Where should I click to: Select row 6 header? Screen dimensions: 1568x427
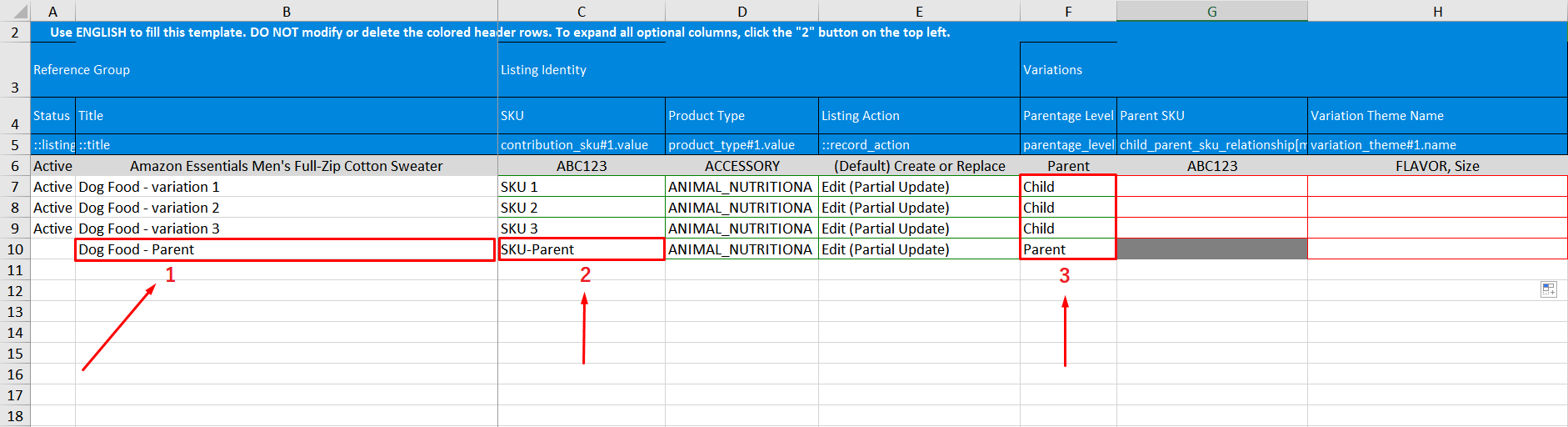pos(15,166)
